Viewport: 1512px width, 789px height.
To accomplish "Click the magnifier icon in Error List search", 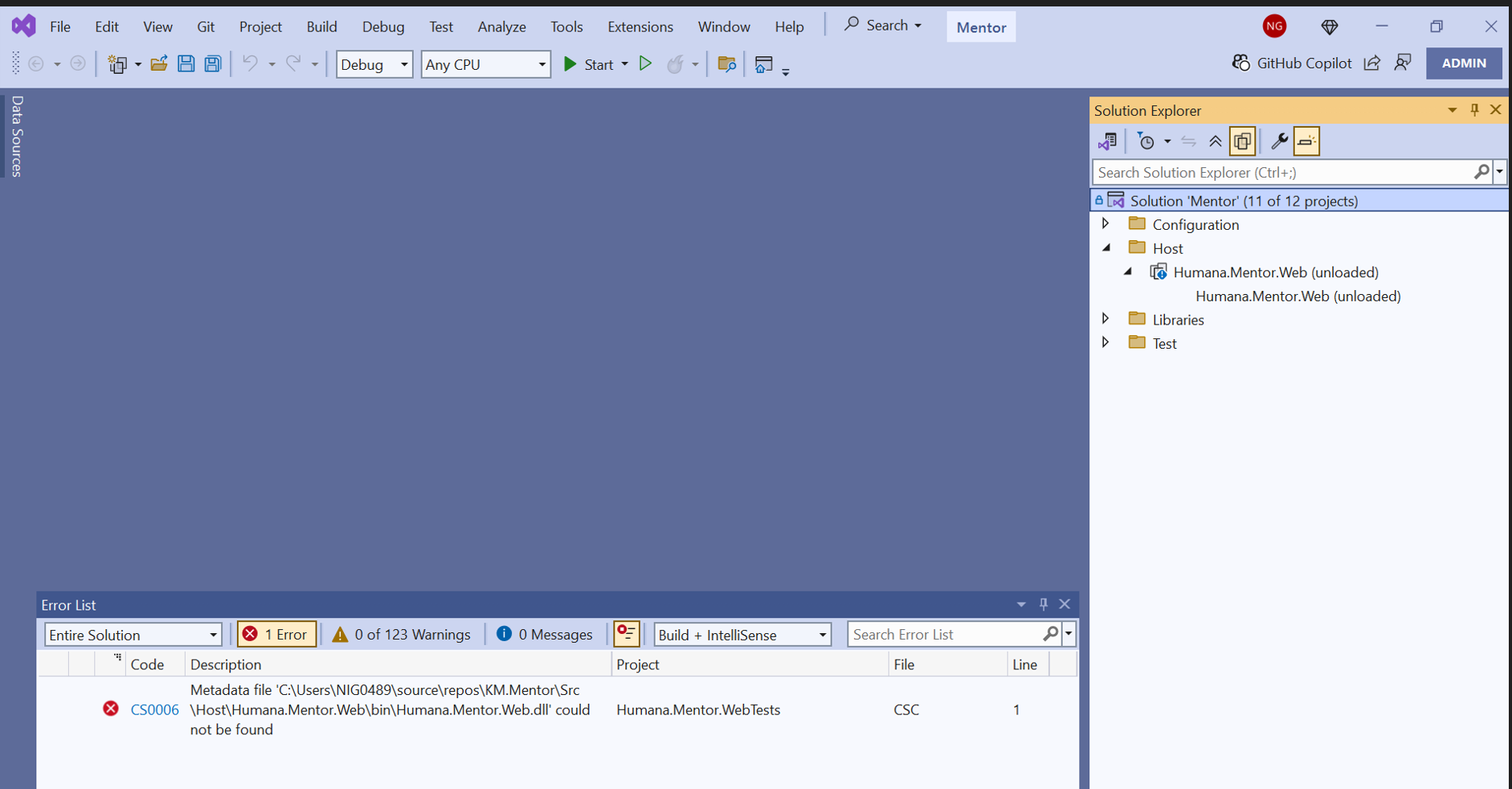I will point(1050,634).
